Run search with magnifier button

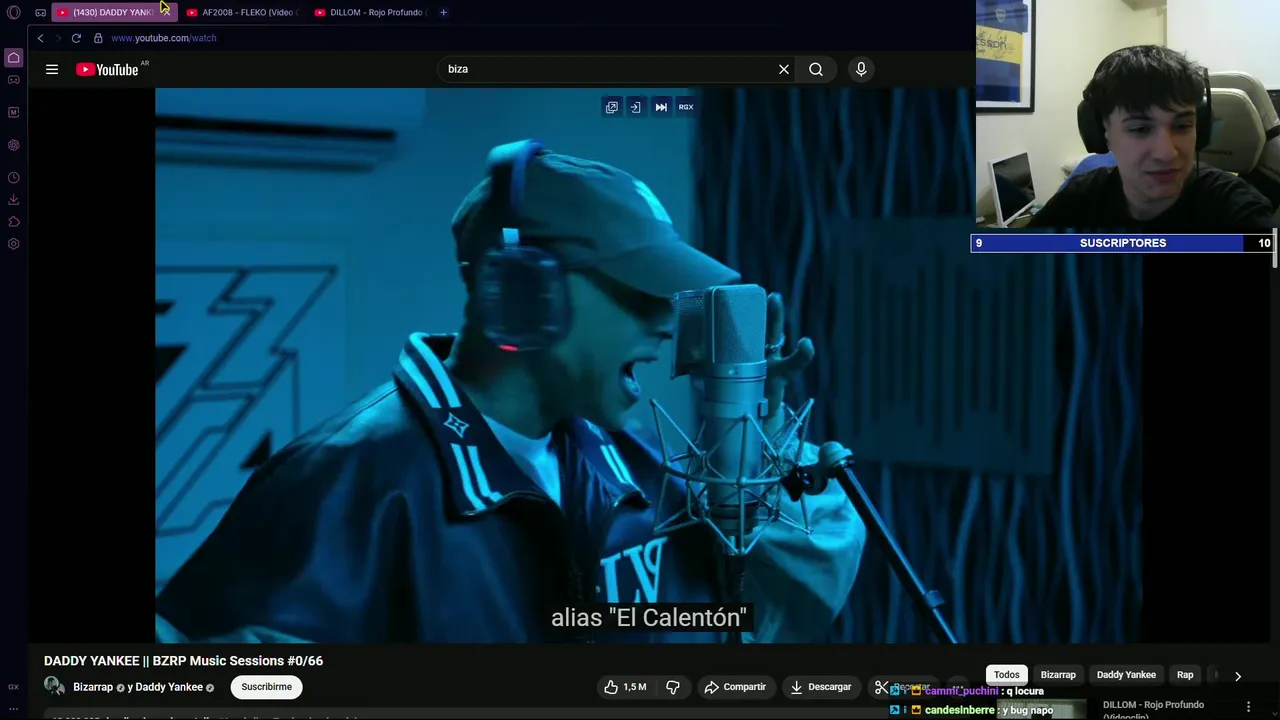(x=816, y=69)
